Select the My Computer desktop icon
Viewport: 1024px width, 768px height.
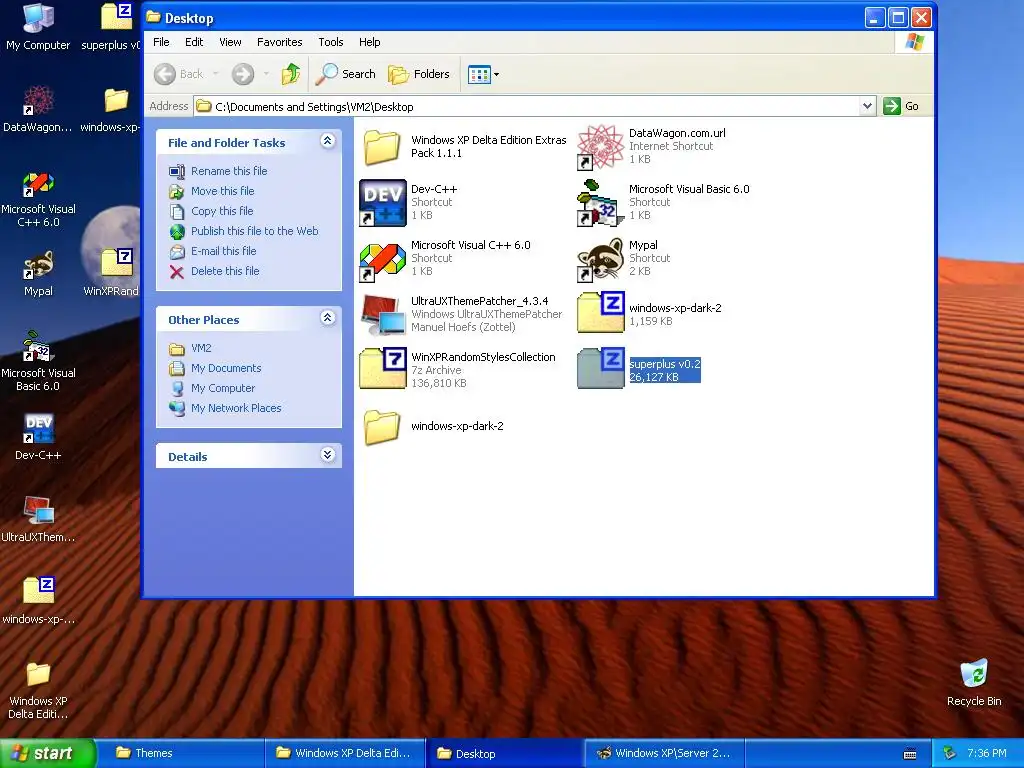38,27
